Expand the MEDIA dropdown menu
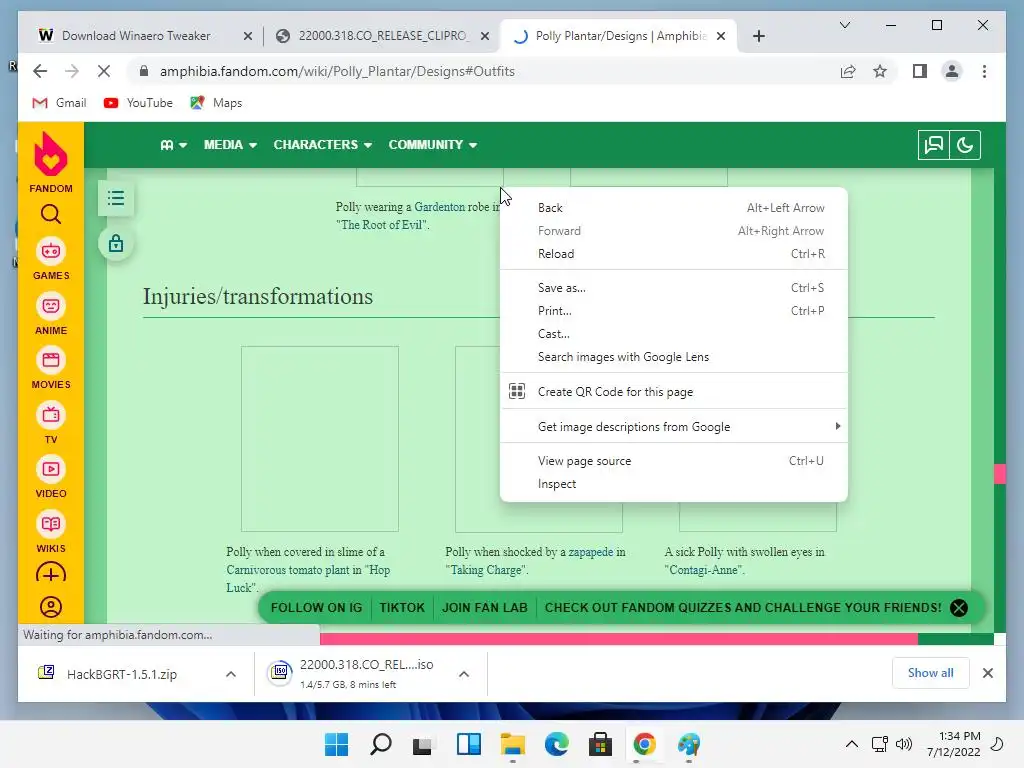 pyautogui.click(x=230, y=145)
